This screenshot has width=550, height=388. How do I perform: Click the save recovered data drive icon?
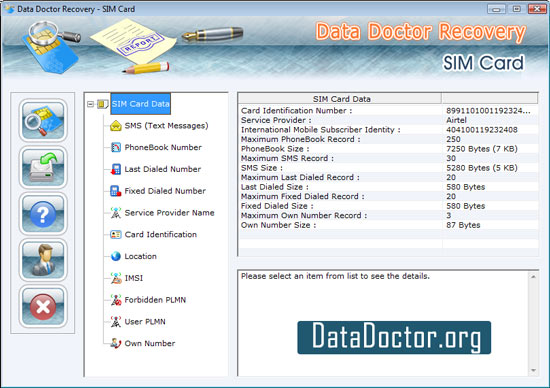pyautogui.click(x=43, y=167)
